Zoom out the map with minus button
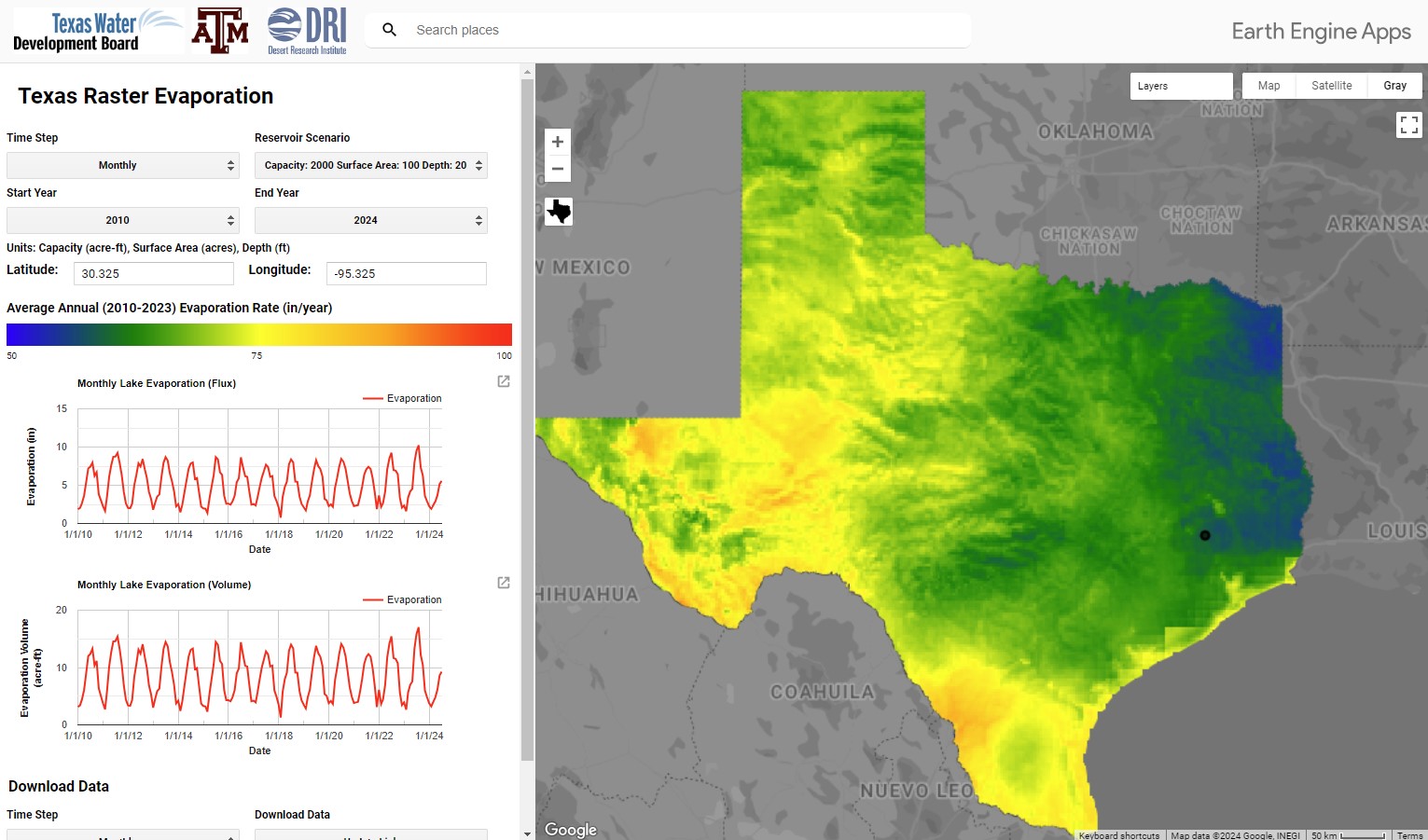Viewport: 1428px width, 840px height. tap(558, 169)
